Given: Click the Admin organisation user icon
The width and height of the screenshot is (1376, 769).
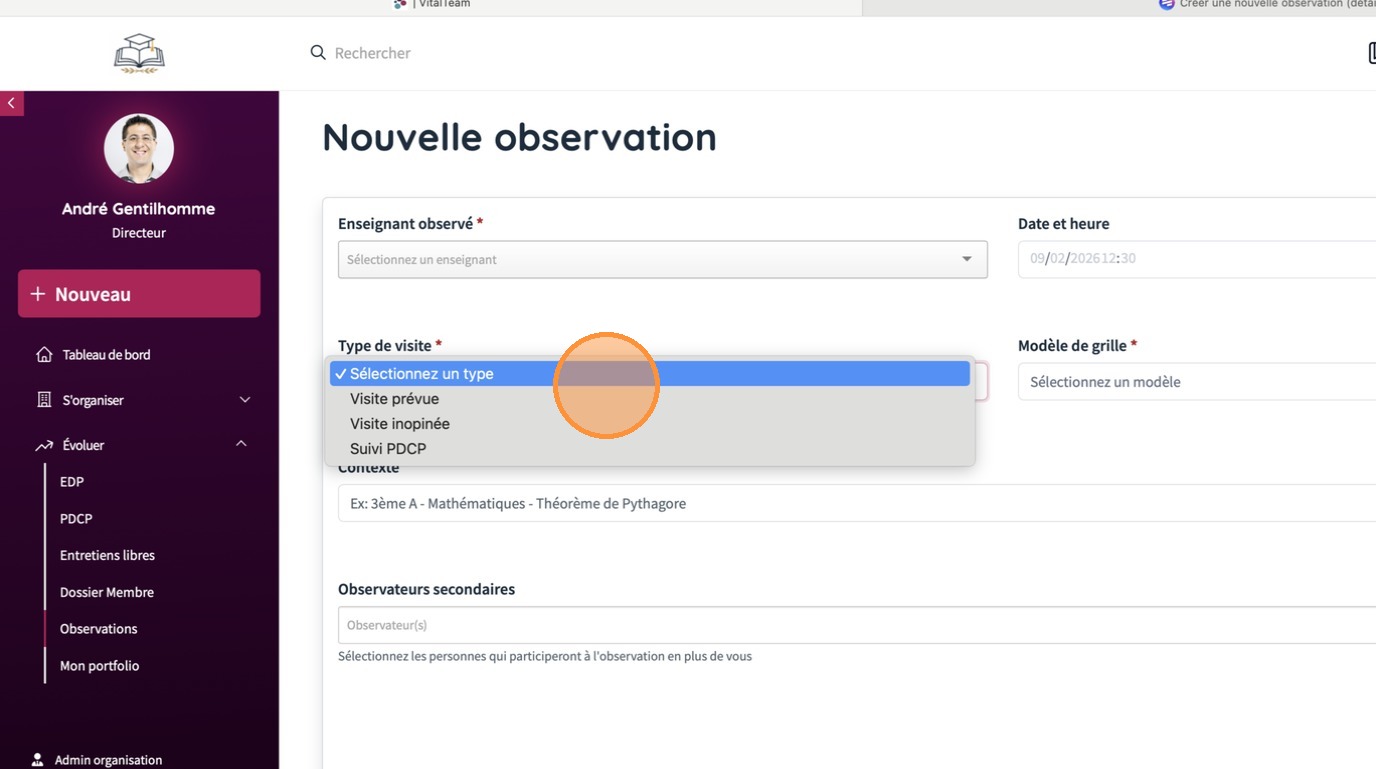Looking at the screenshot, I should (x=38, y=760).
